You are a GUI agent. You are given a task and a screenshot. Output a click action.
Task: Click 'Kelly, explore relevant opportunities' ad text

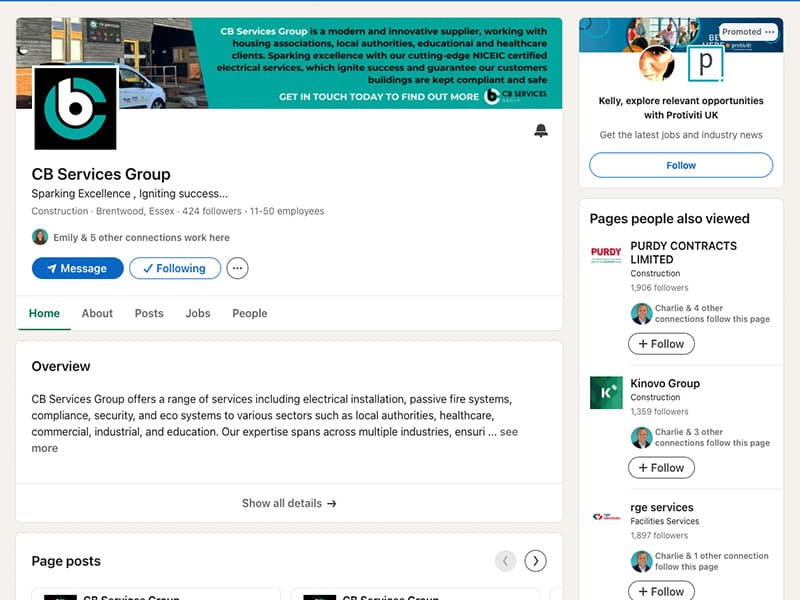681,108
